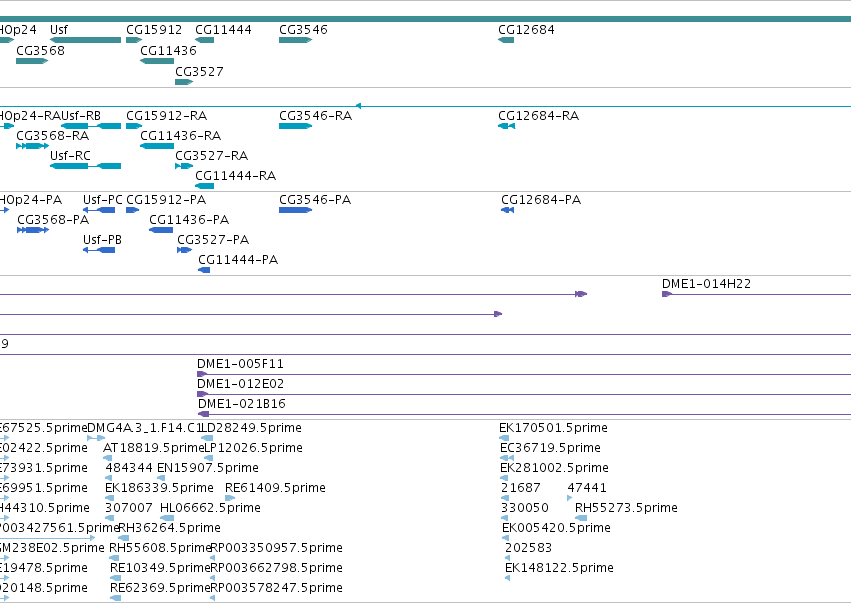Click the CG11436-PA protein label
The width and height of the screenshot is (851, 603).
tap(189, 220)
